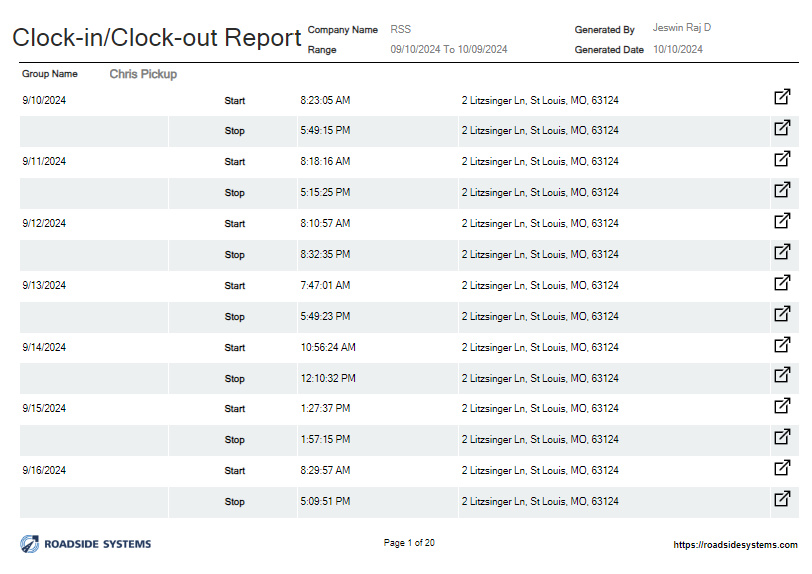Image resolution: width=812 pixels, height=574 pixels.
Task: Click the Stop label at 8:32:35 PM
Action: [235, 255]
